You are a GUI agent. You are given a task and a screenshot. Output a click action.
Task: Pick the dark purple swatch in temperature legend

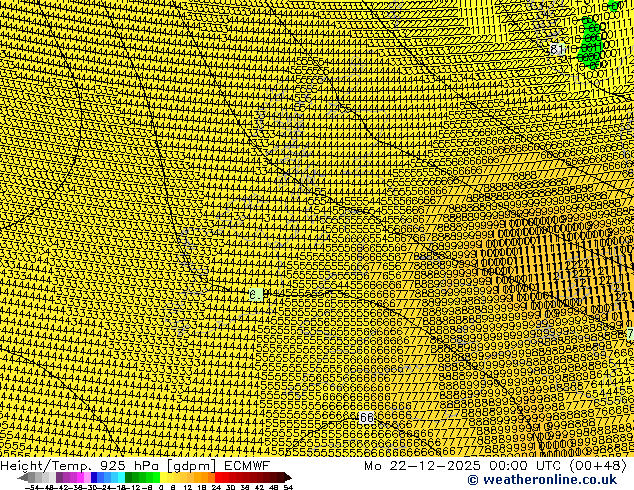[x=59, y=477]
